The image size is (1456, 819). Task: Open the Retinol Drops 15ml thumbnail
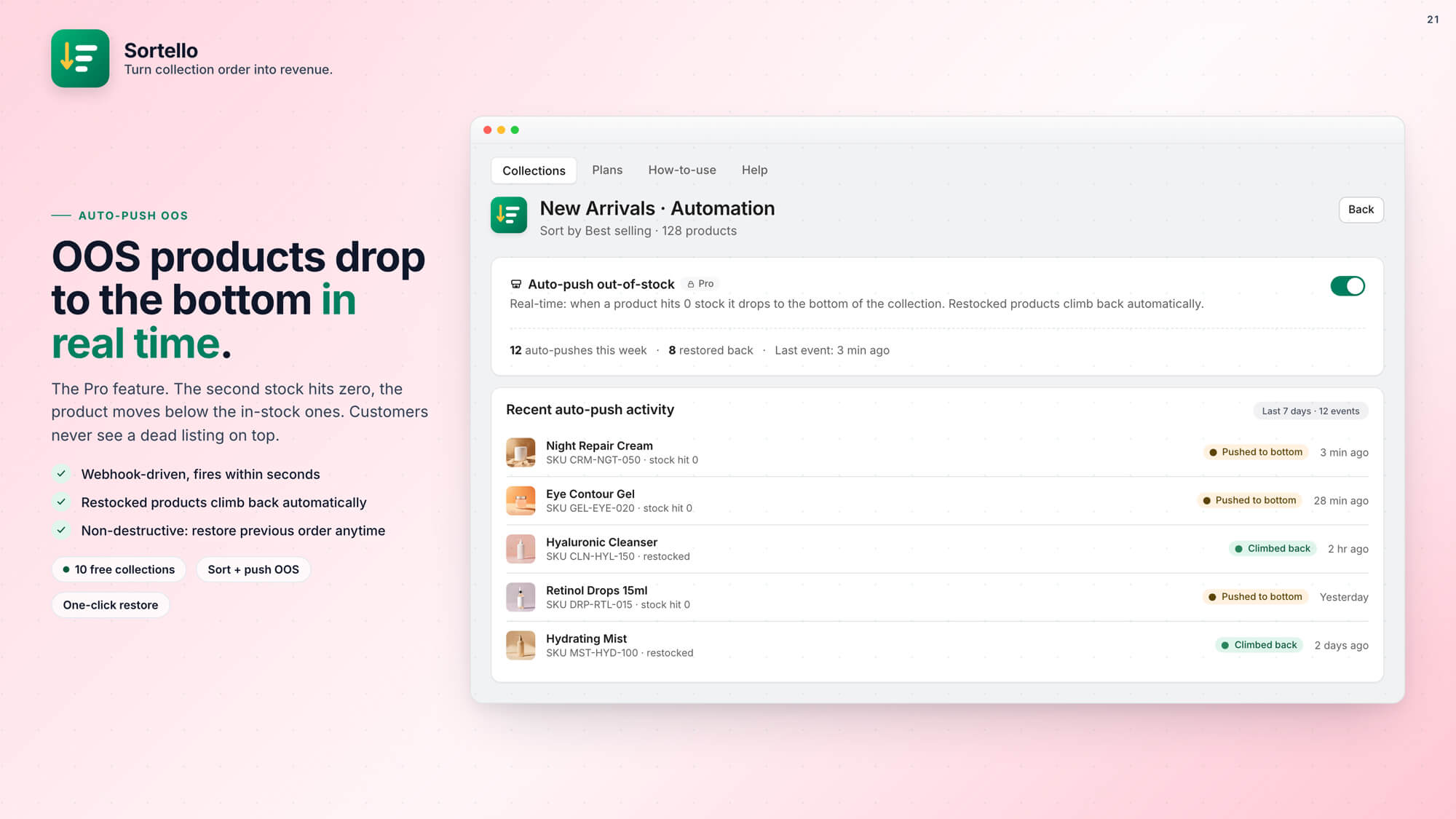pyautogui.click(x=521, y=597)
